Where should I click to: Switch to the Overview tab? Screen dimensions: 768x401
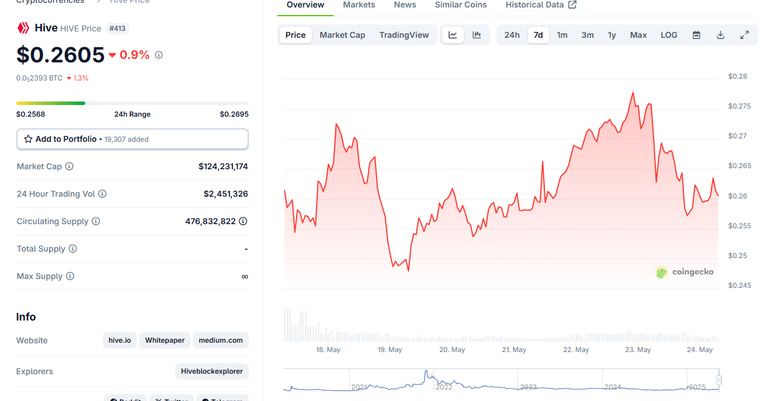tap(305, 5)
